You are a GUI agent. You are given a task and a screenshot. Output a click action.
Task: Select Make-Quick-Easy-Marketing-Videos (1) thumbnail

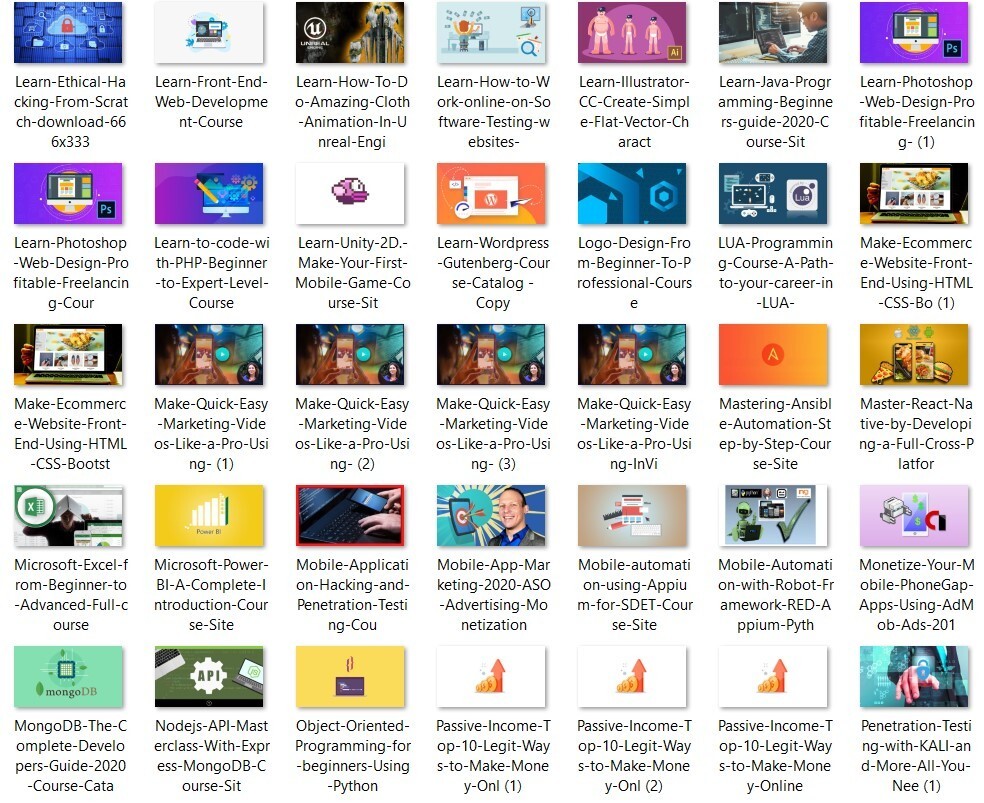(209, 354)
